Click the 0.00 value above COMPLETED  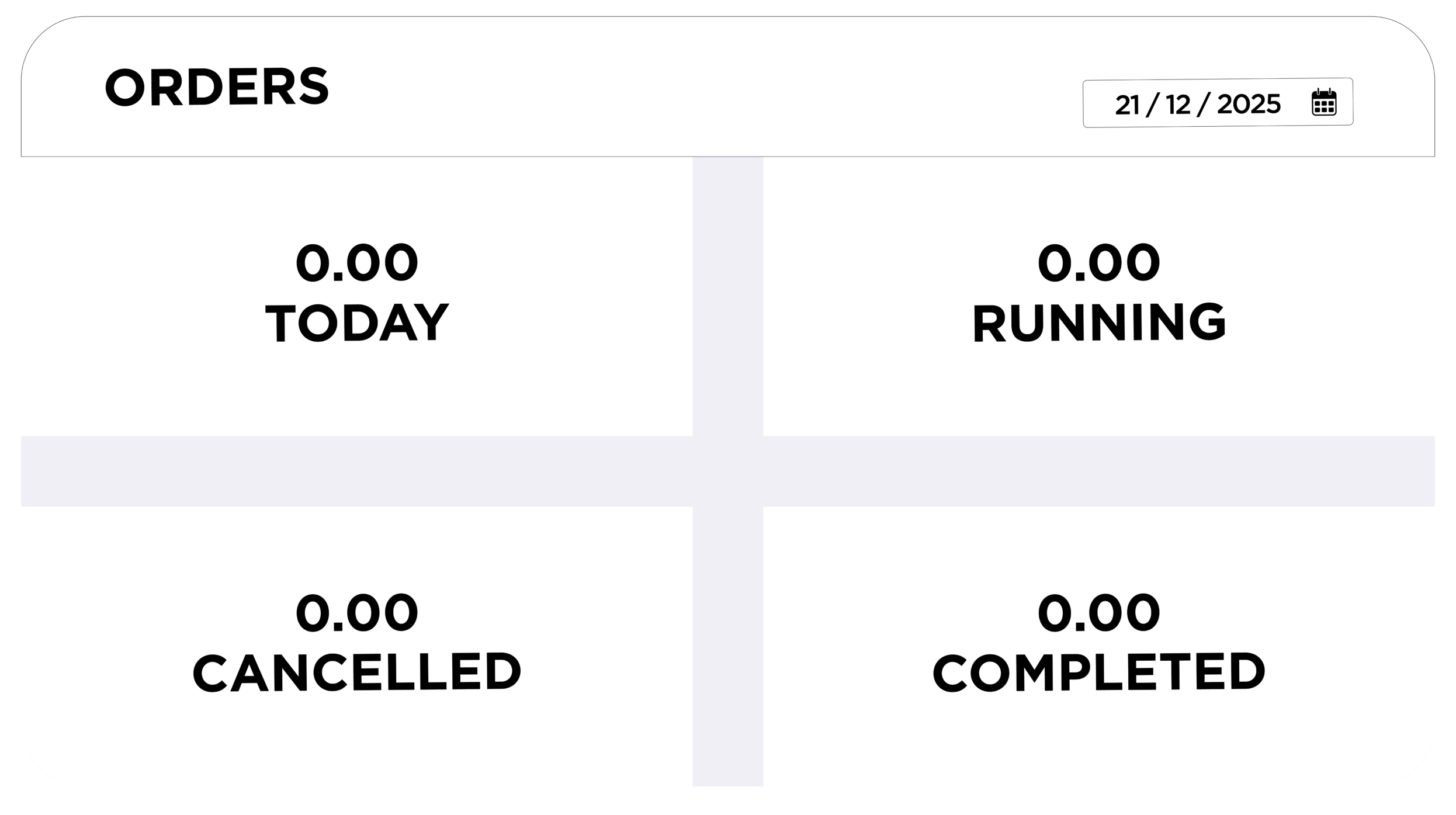1098,612
